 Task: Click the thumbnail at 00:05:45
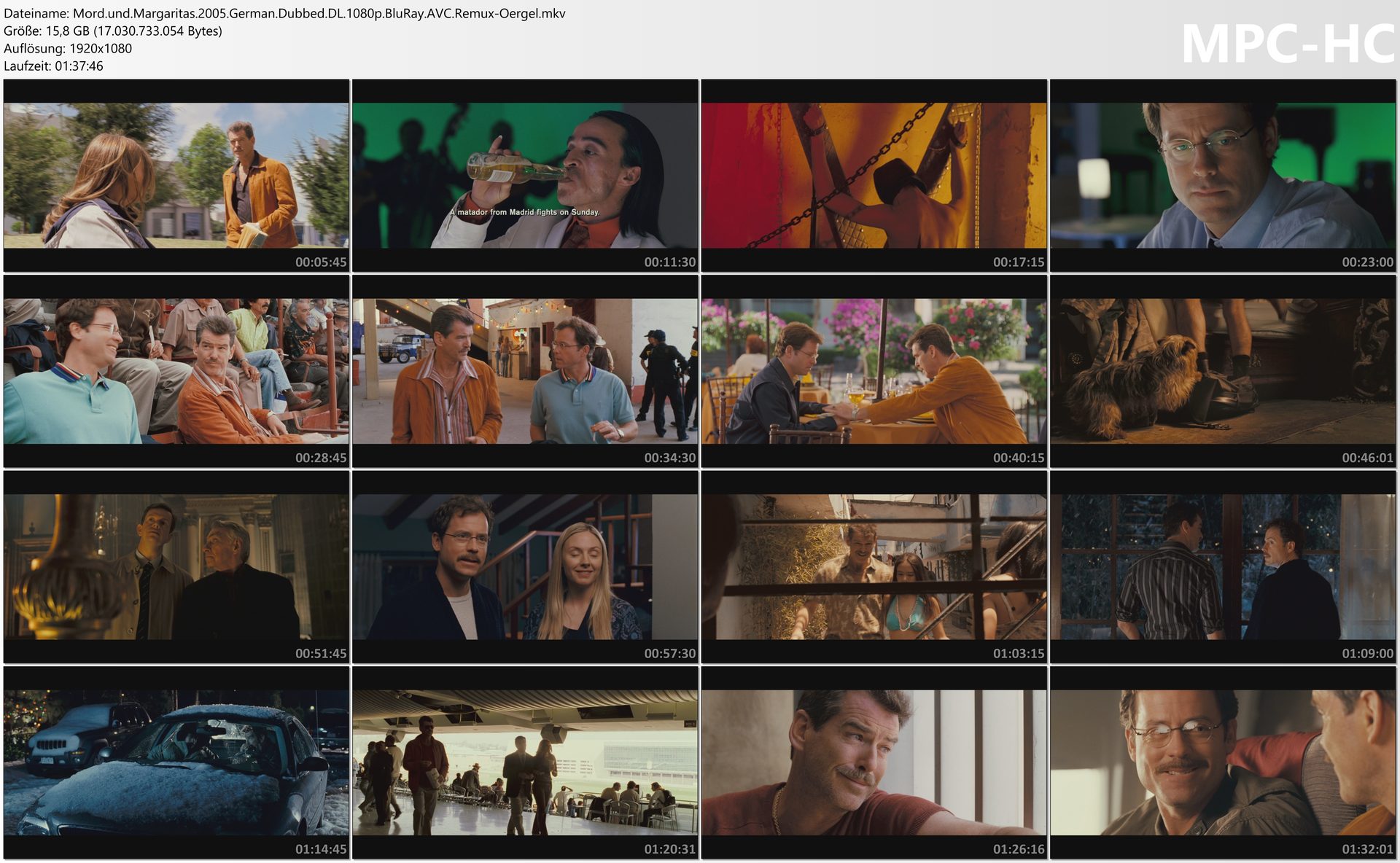tap(176, 175)
